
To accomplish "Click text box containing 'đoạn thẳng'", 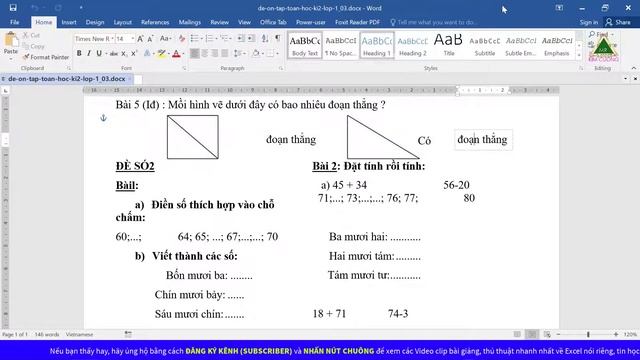I will coord(483,140).
